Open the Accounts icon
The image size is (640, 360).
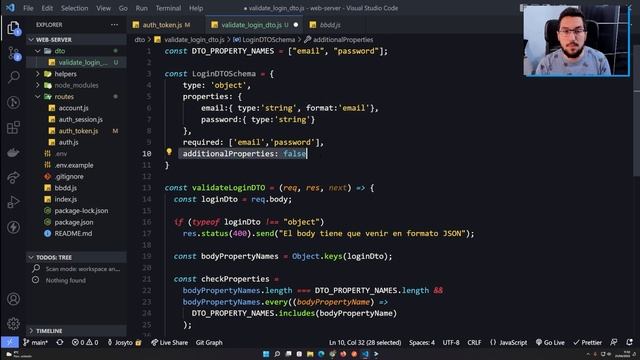13,299
